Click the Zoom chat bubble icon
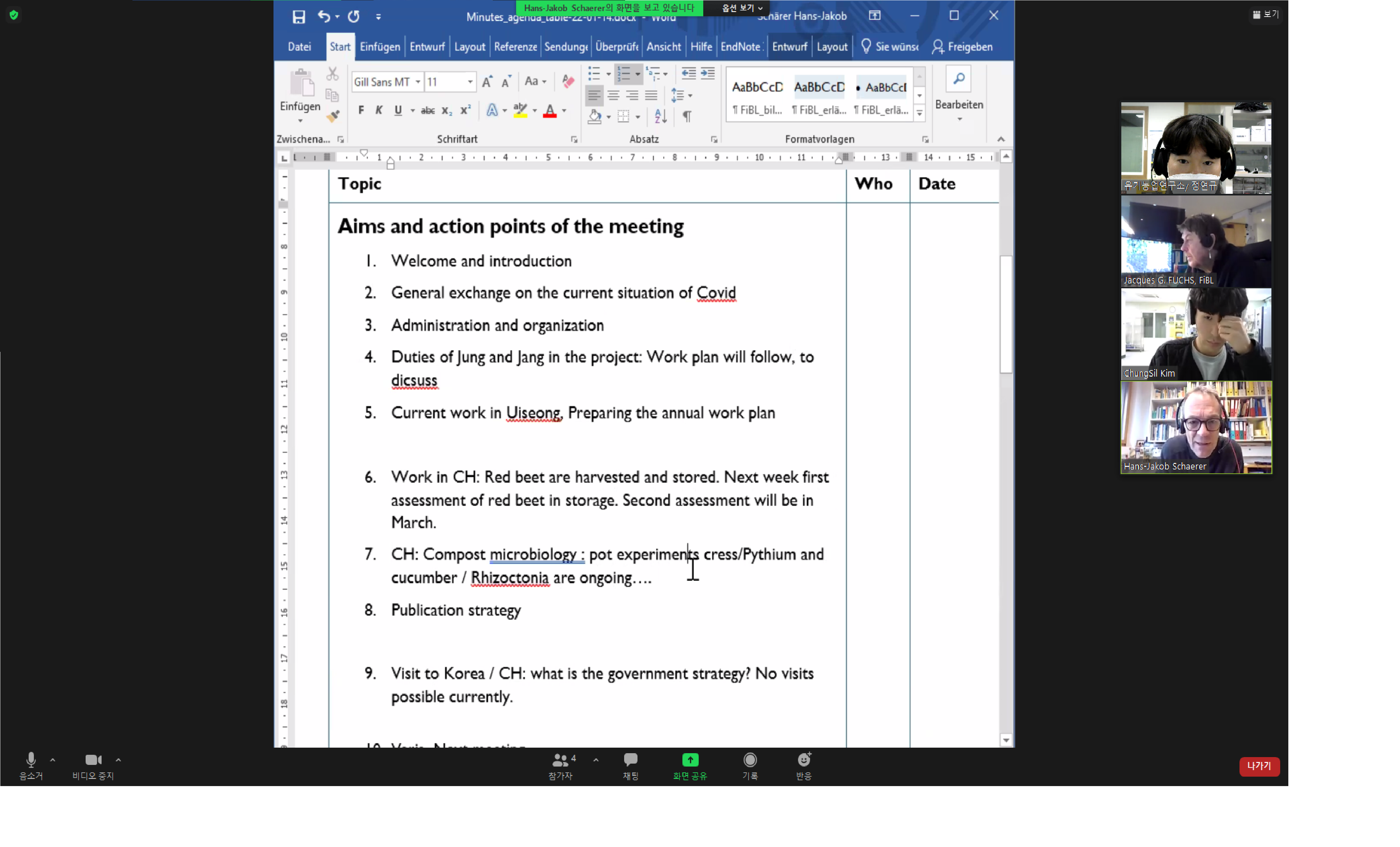Screen dimensions: 1400x847 631,760
